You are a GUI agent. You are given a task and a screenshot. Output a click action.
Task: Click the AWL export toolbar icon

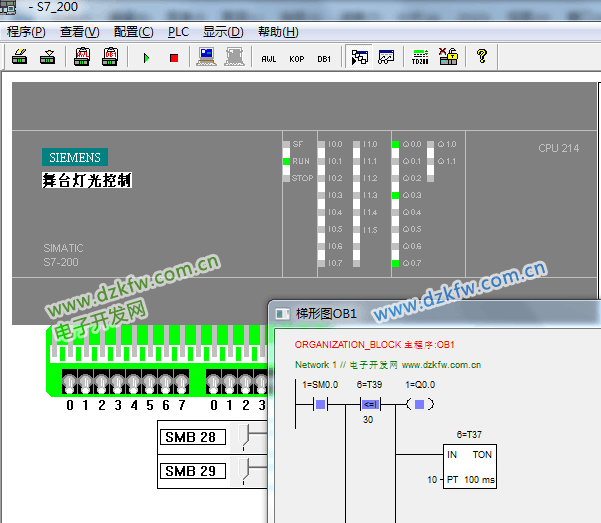tap(82, 57)
